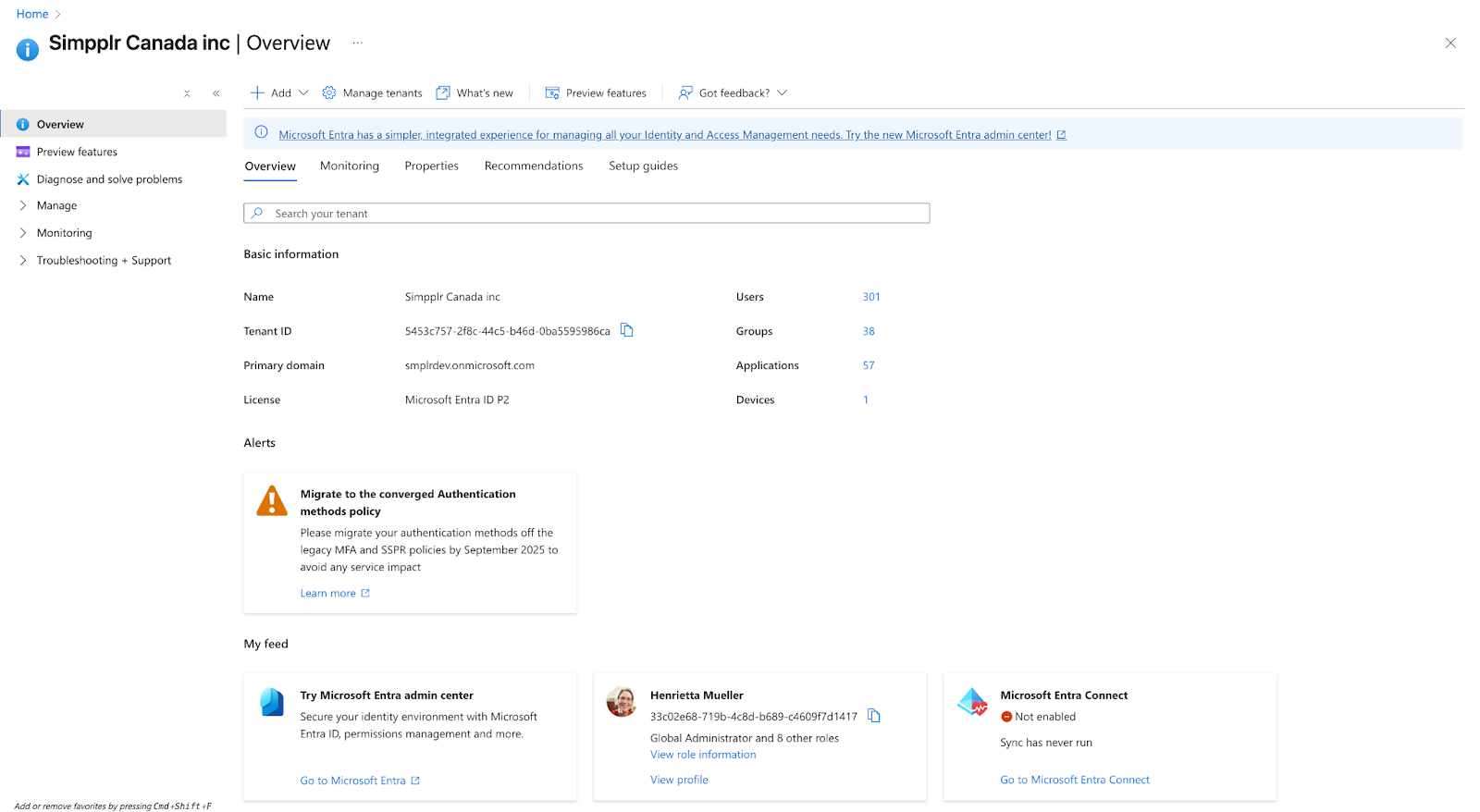1480x812 pixels.
Task: Expand Troubleshooting + Support section
Action: pos(104,261)
